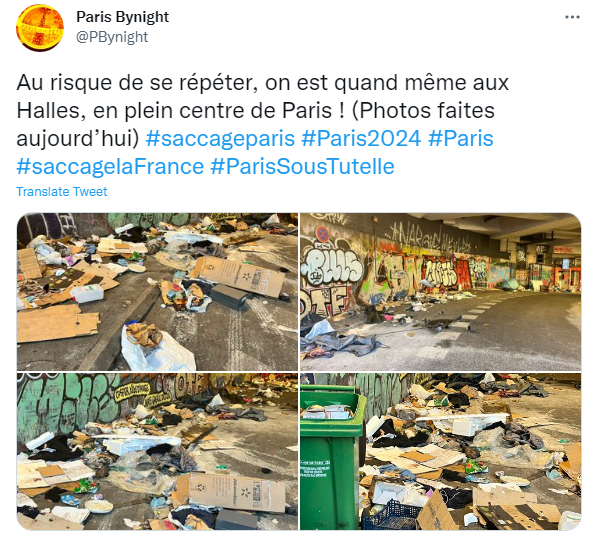Click the tweet text body
The height and width of the screenshot is (543, 590).
pos(262,124)
